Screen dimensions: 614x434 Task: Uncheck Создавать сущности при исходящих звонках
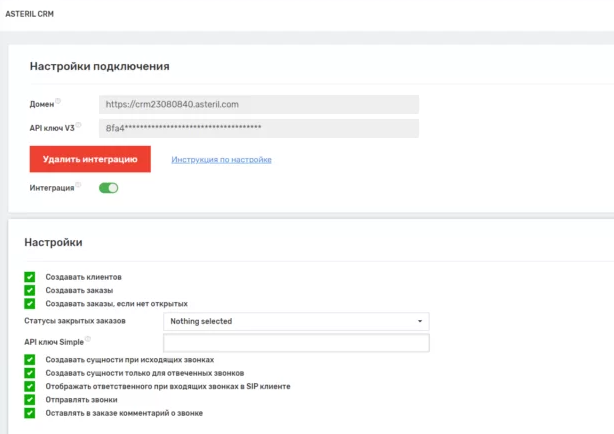click(x=29, y=359)
